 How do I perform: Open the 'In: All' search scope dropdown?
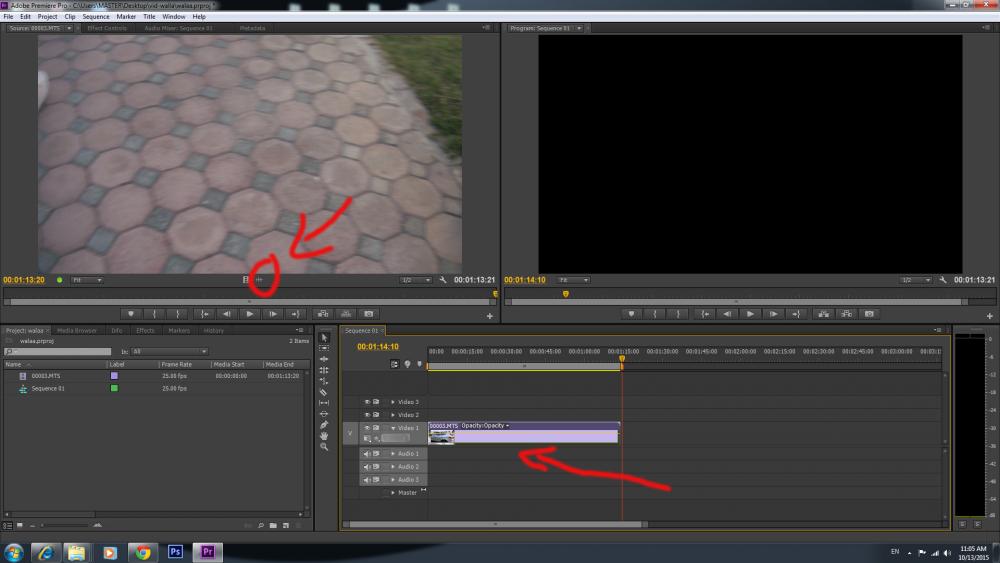(x=170, y=351)
